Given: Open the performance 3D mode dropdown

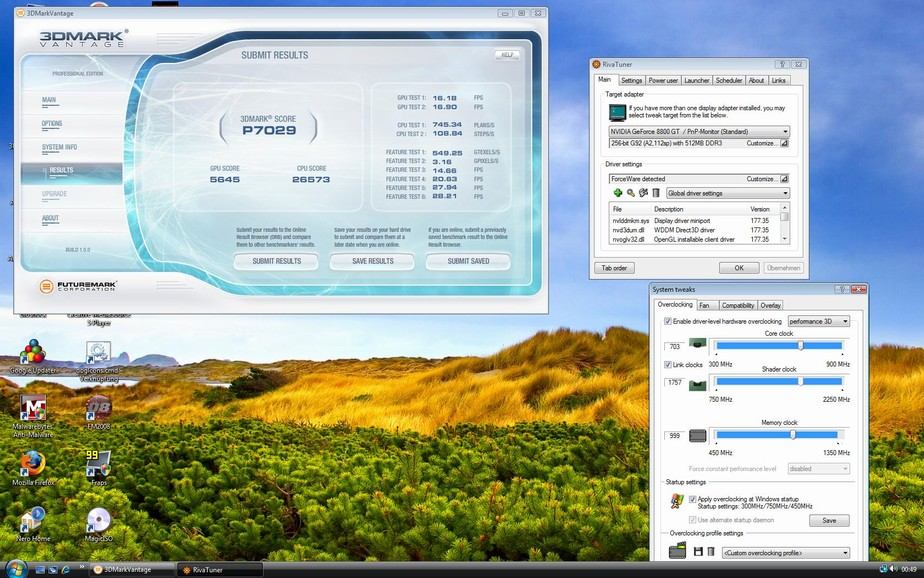Looking at the screenshot, I should tap(819, 321).
